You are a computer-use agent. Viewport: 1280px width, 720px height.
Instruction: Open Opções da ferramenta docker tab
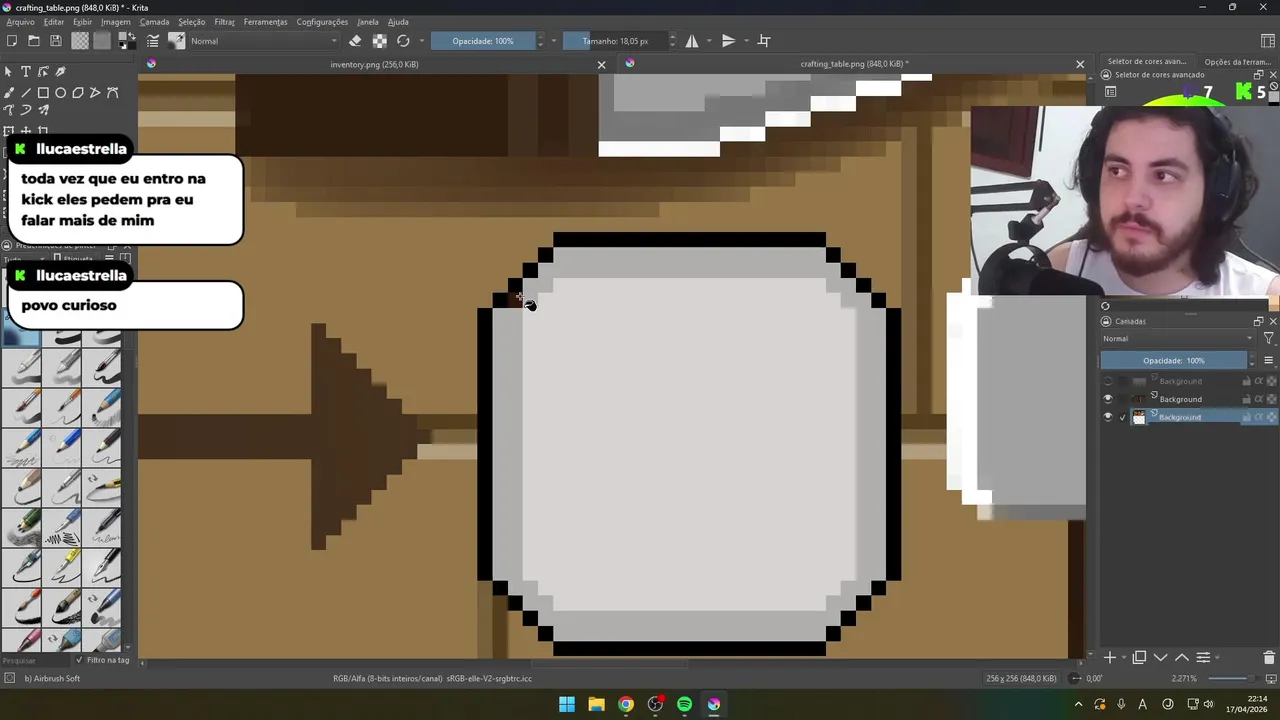click(x=1237, y=62)
